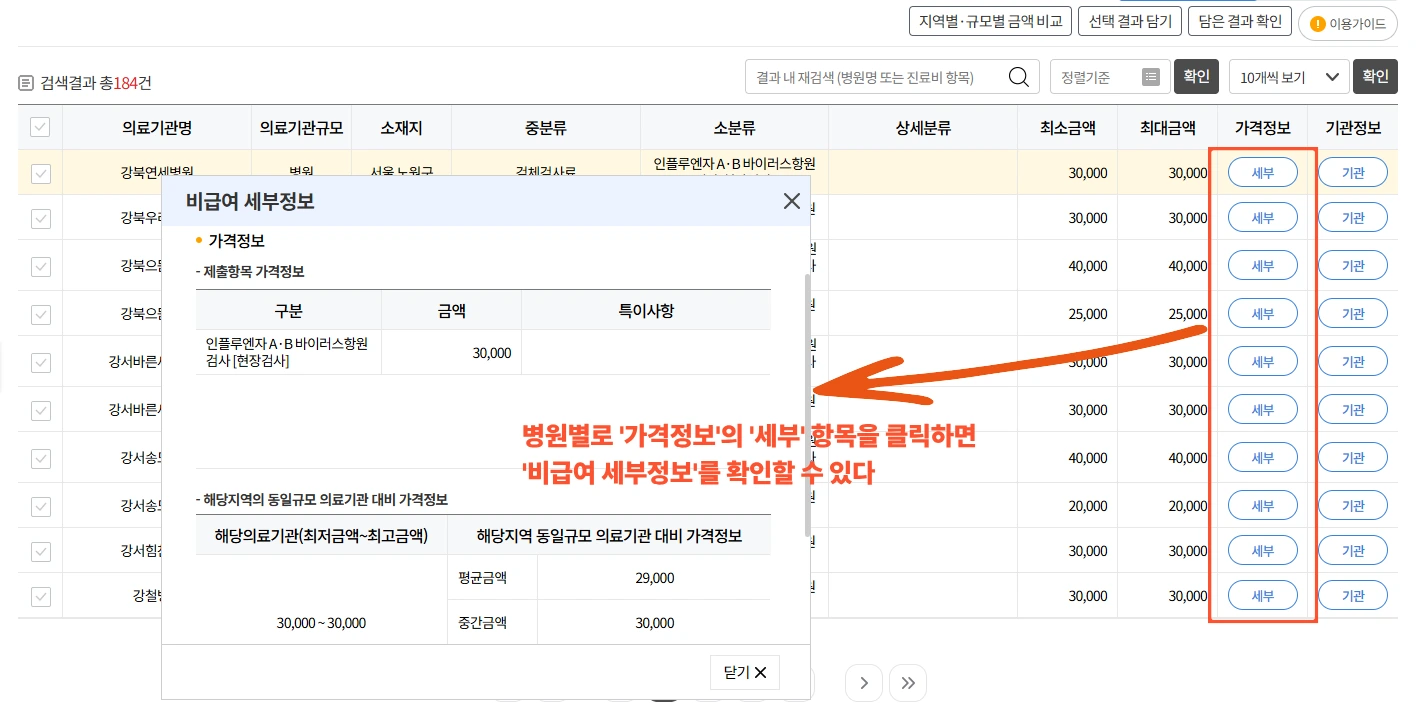The height and width of the screenshot is (703, 1423).
Task: Jump to the last page double-arrow
Action: click(907, 683)
